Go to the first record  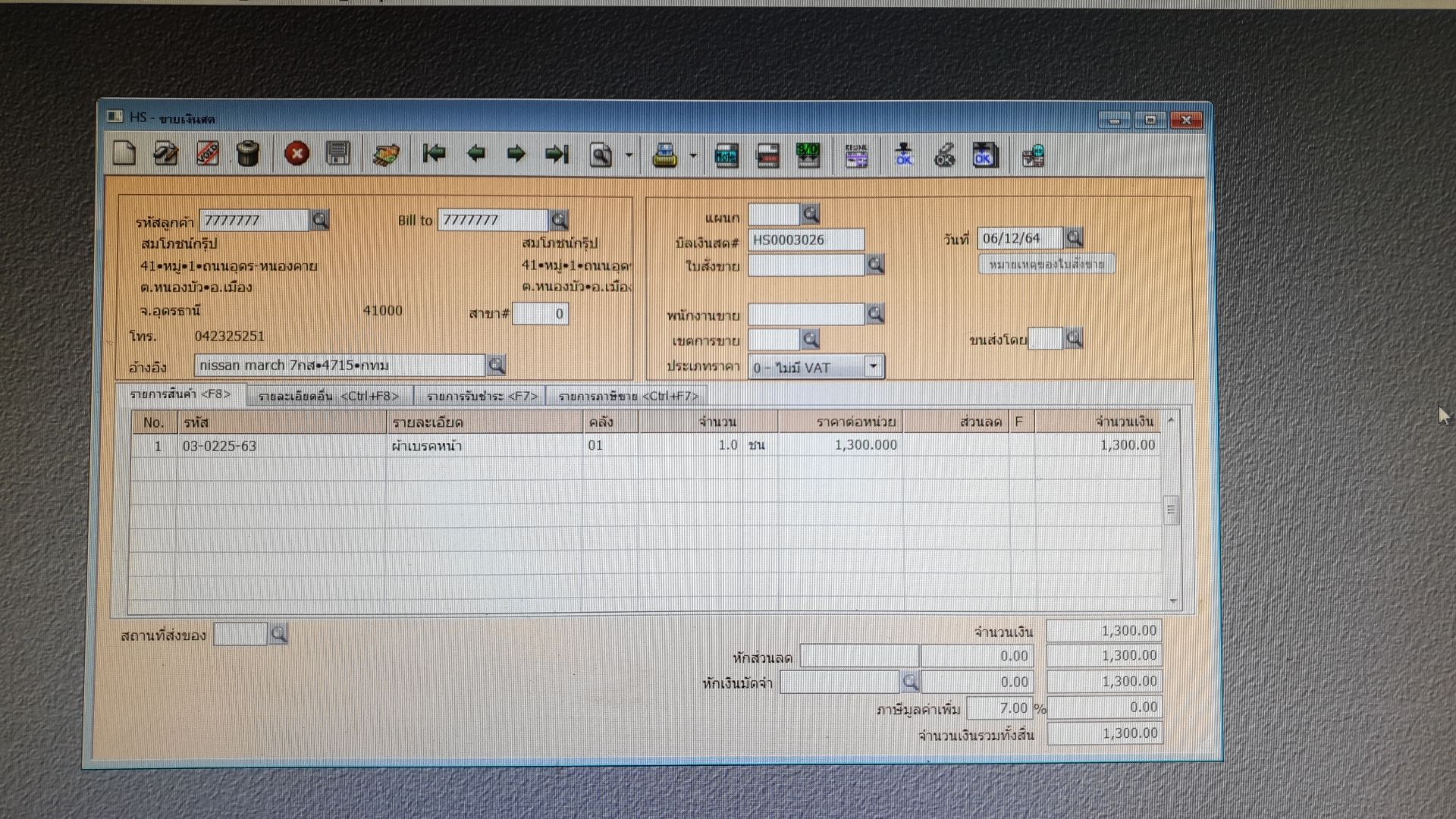pos(435,154)
